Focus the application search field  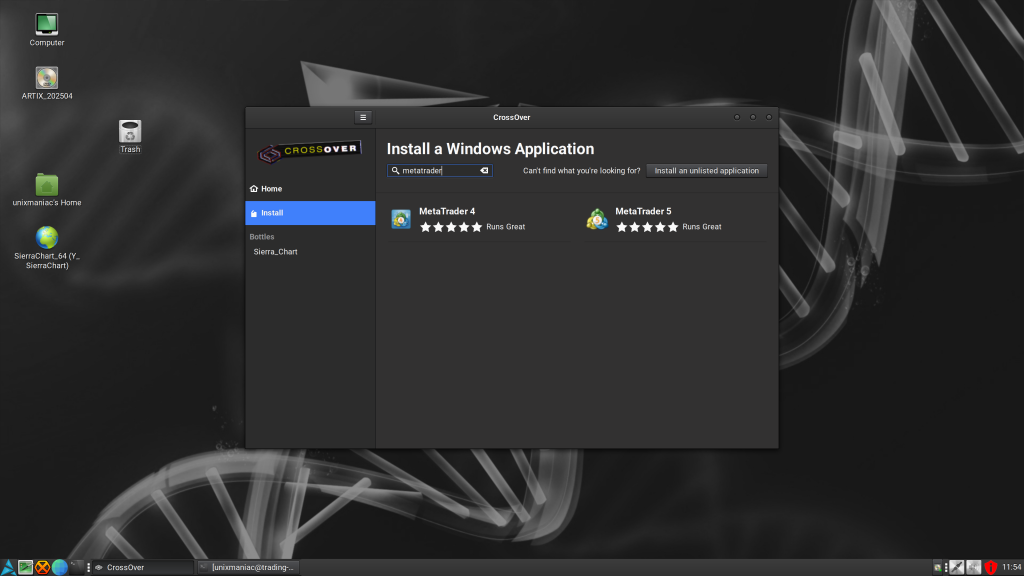[435, 171]
